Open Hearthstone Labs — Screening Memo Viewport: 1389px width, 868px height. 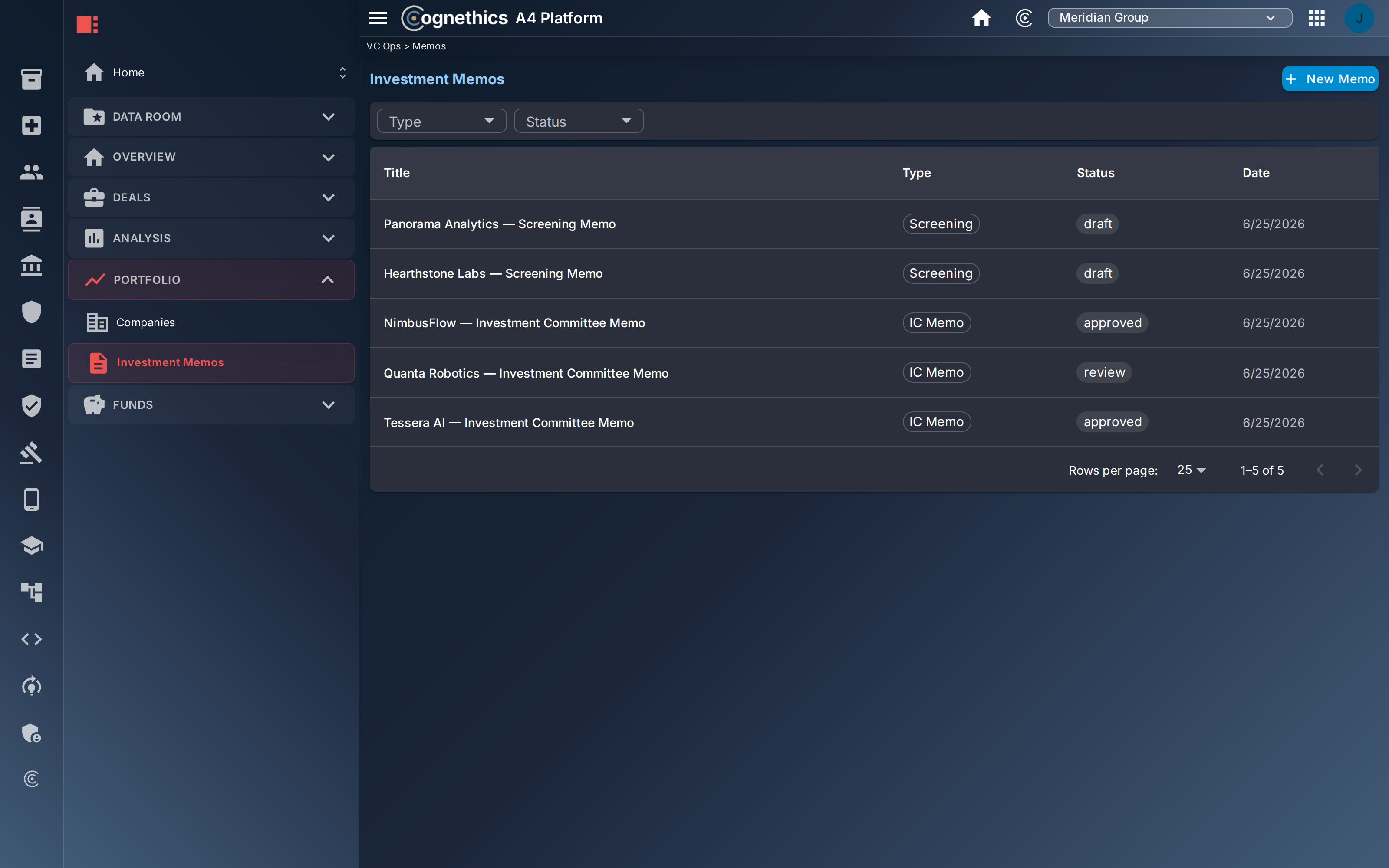point(493,273)
